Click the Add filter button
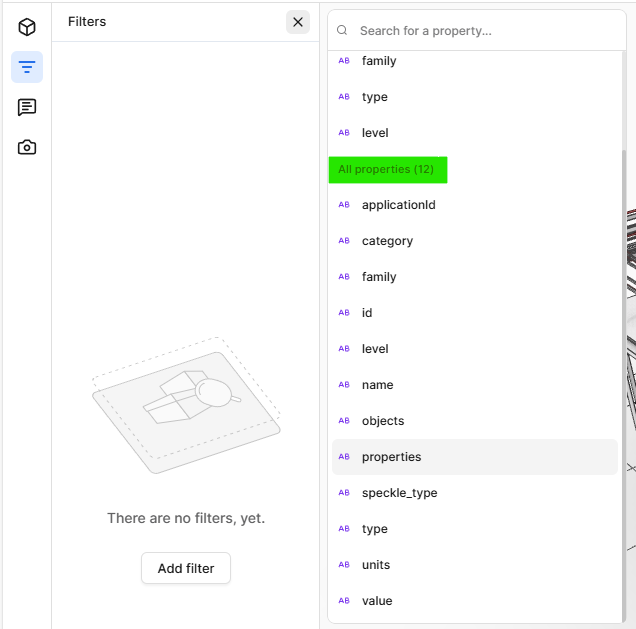 186,568
